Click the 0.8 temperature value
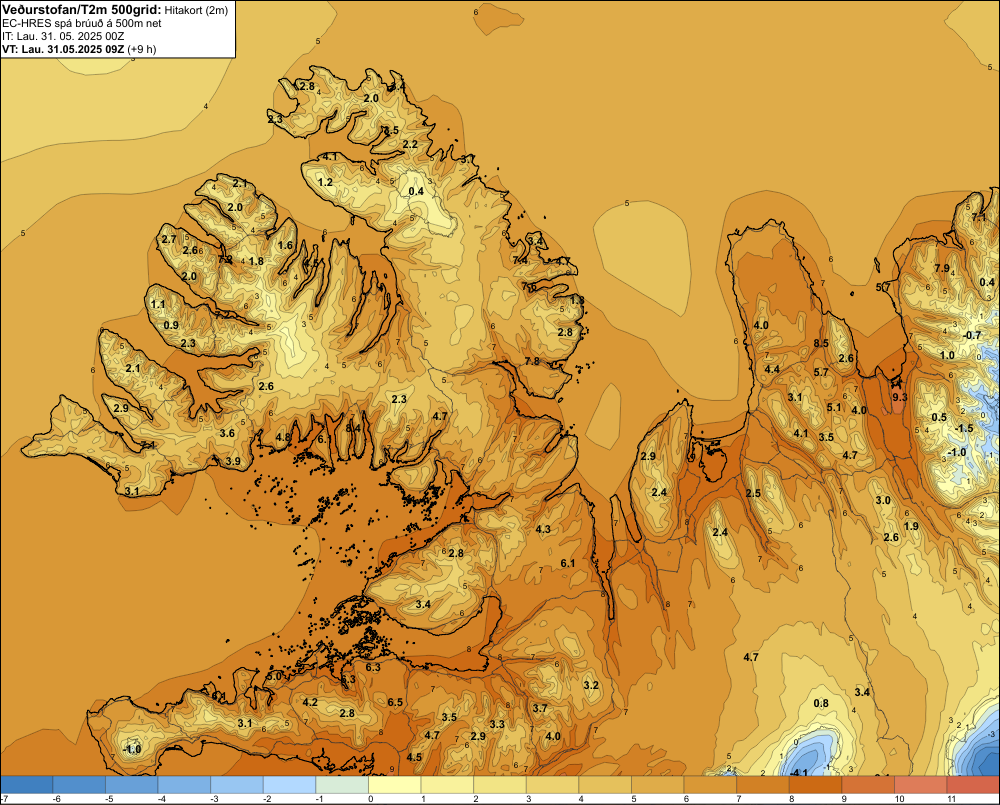Screen dimensions: 1000x805 821,703
